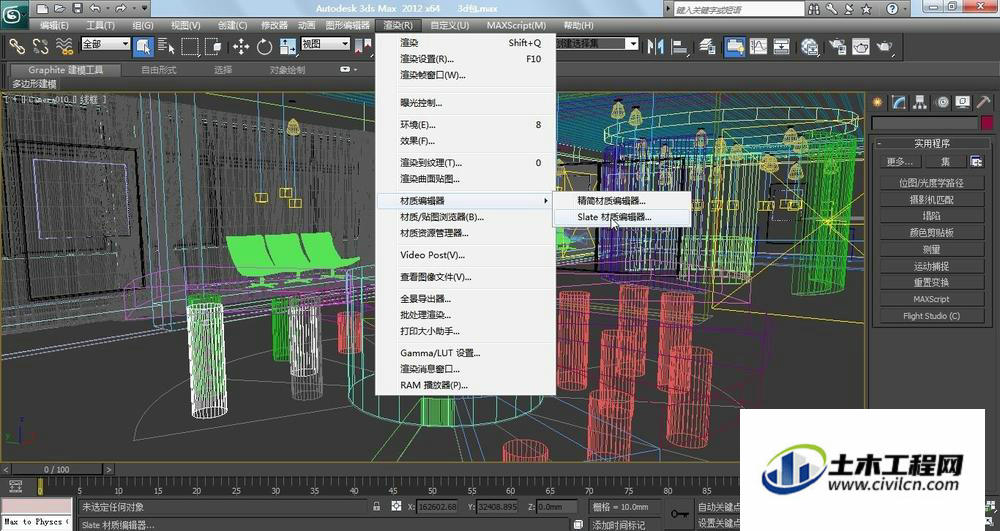This screenshot has height=531, width=1000.
Task: Expand the Quick Access Toolbar customize arrow
Action: click(x=144, y=8)
